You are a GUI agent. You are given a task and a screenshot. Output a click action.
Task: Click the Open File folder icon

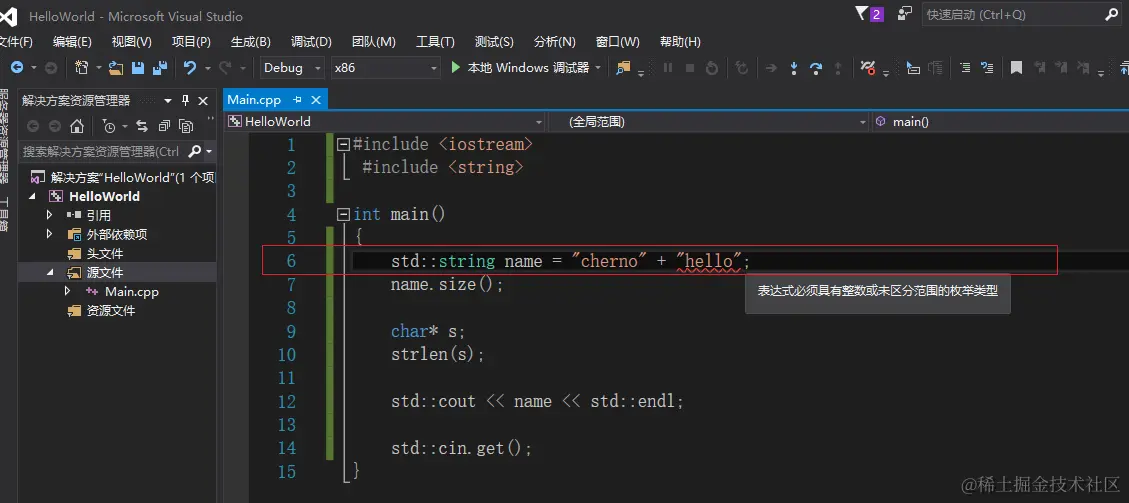(116, 68)
